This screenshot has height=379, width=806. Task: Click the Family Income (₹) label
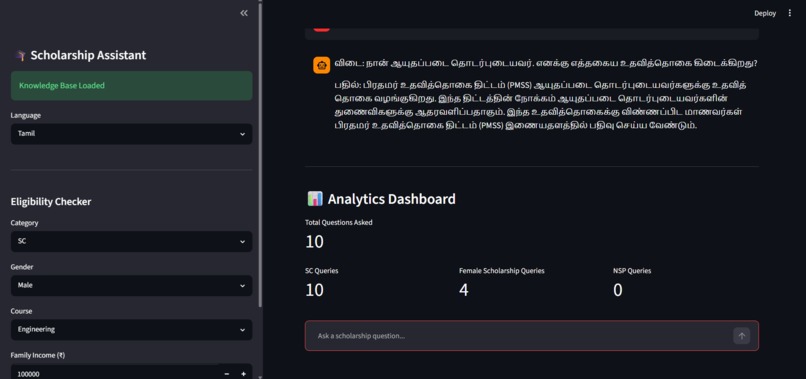coord(38,355)
